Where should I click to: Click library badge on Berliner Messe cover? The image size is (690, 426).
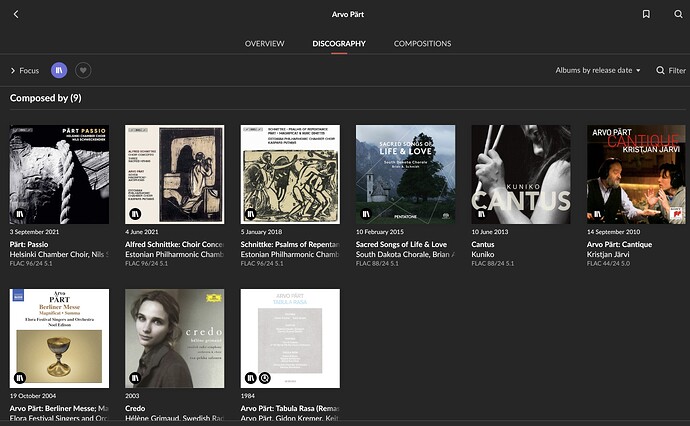(x=20, y=378)
